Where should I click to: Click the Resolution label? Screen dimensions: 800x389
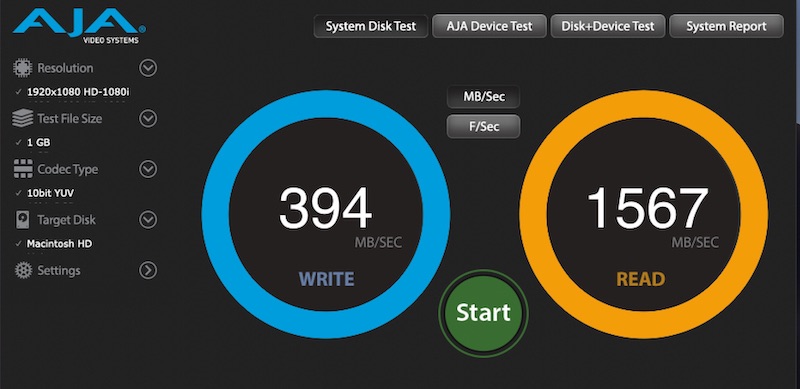point(65,68)
